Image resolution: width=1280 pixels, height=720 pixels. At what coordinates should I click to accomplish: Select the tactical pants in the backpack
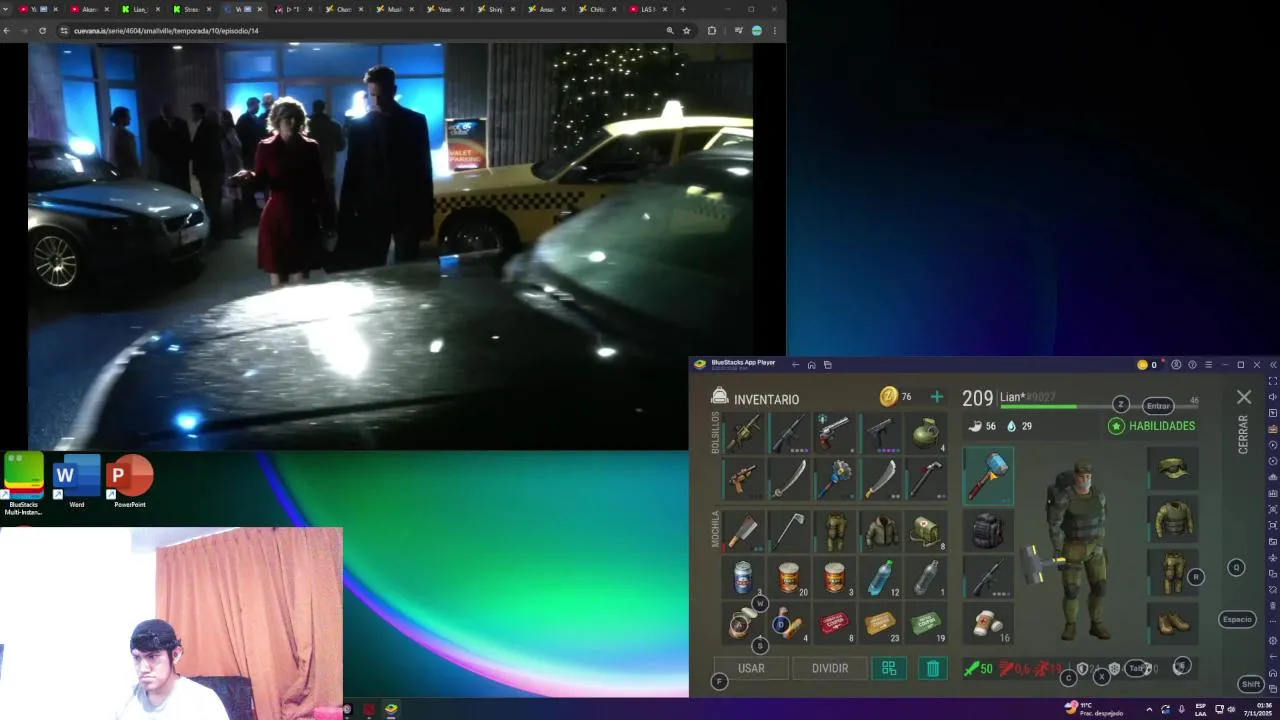[x=835, y=532]
